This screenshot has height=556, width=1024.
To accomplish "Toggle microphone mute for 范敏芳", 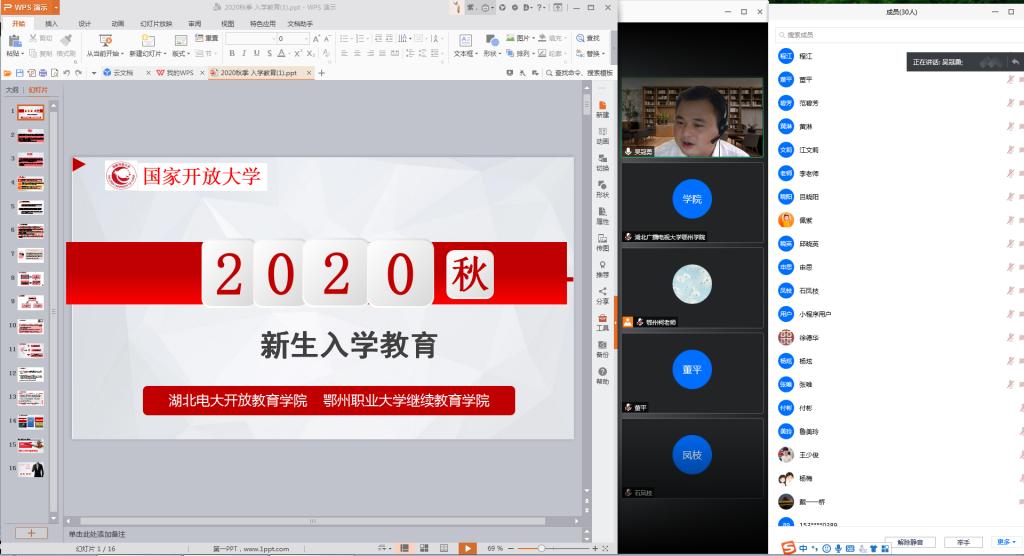I will (1010, 103).
